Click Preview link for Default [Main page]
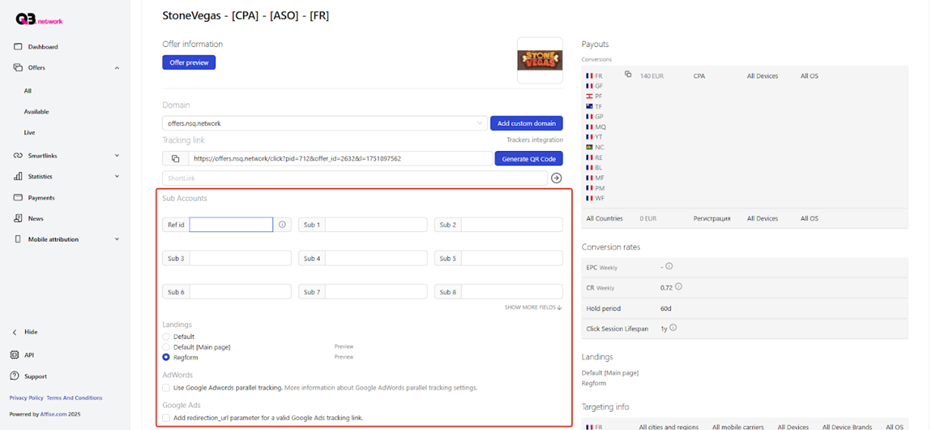Viewport: 940px width, 430px height. 344,347
